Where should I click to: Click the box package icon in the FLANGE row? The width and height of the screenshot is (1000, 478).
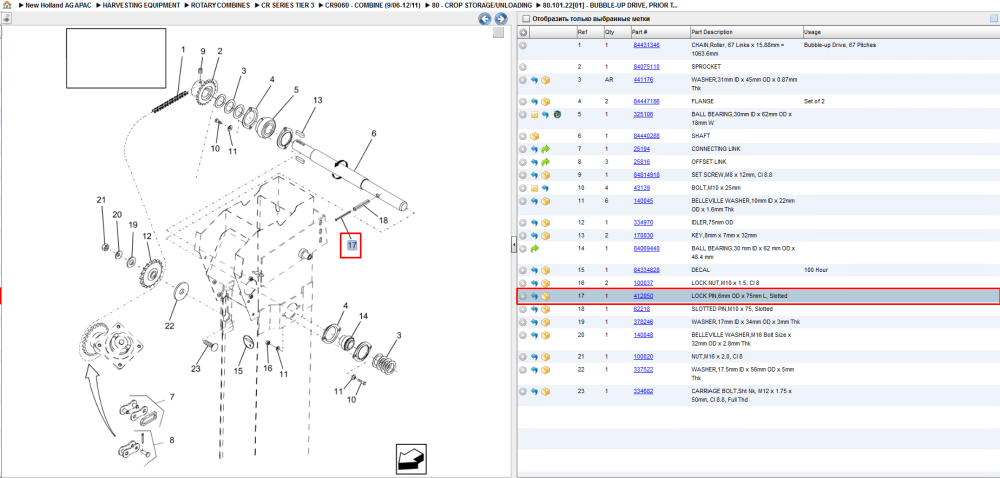546,101
